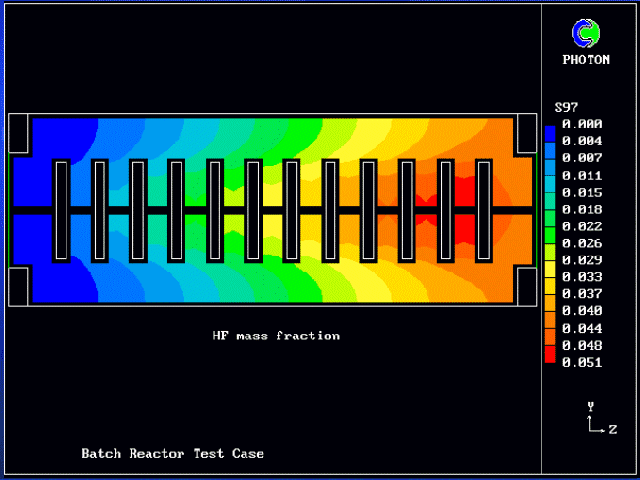Viewport: 640px width, 480px height.
Task: Click the PHOTON logo icon
Action: pos(585,34)
